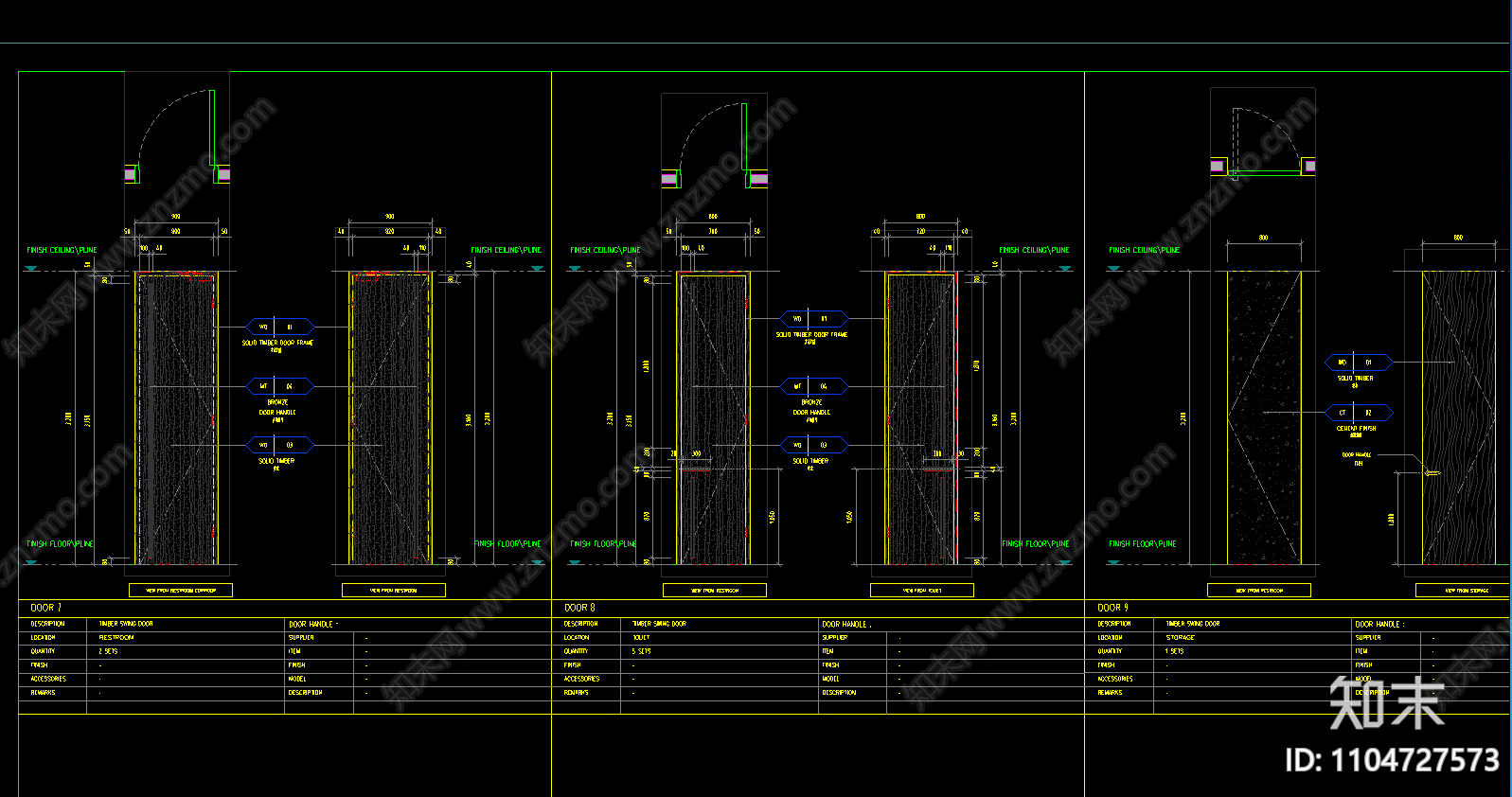Click Door 9 cement finish elevation panel

(1264, 417)
